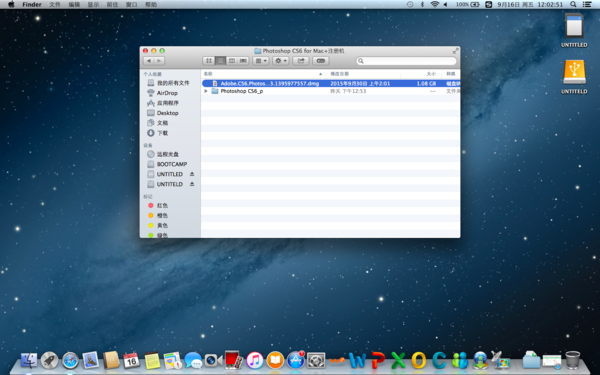600x375 pixels.
Task: Open Notification Center from menu bar
Action: click(x=587, y=4)
